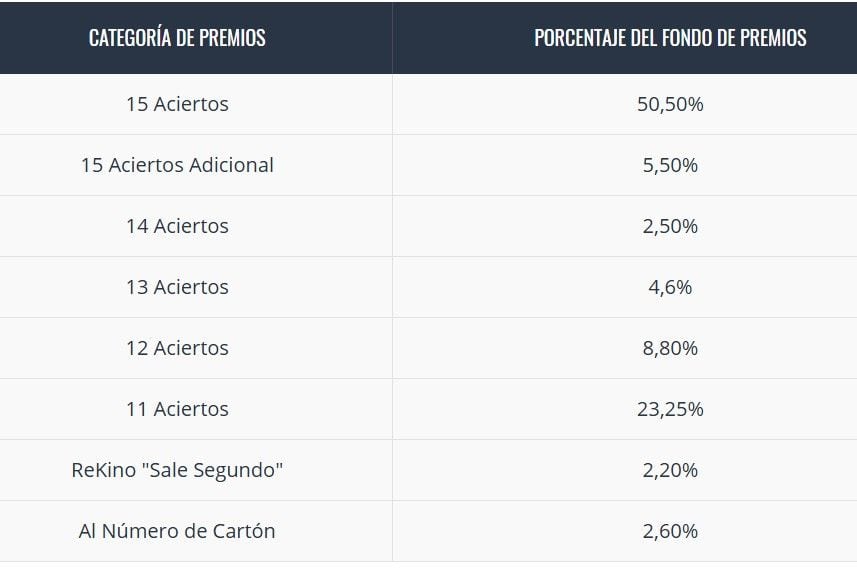Screen dimensions: 857x573
Task: Select the ReKino "Sale Segundo" cell
Action: [x=177, y=470]
